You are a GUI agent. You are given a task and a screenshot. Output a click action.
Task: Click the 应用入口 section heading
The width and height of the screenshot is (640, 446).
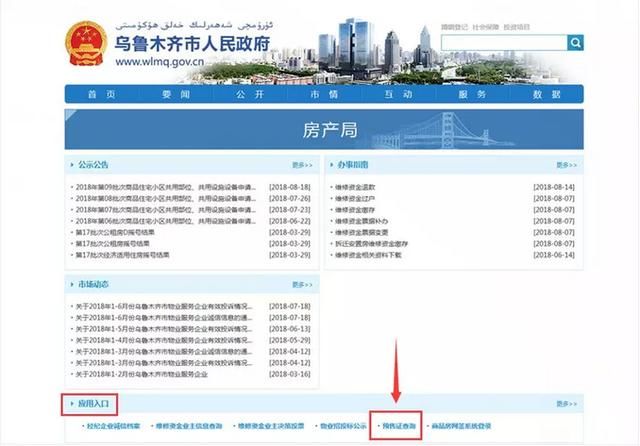[93, 404]
